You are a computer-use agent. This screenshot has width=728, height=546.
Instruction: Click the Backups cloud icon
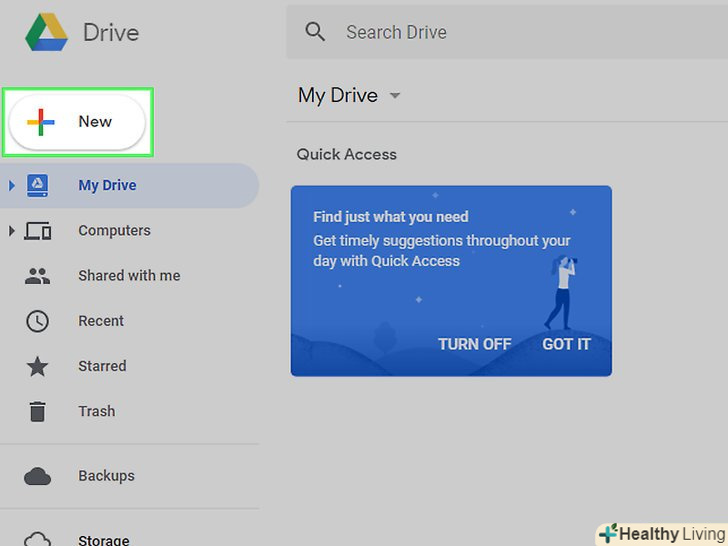[37, 476]
